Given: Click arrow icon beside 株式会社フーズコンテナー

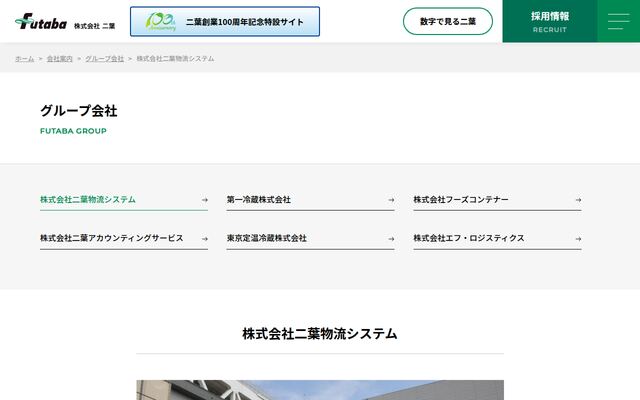Looking at the screenshot, I should 578,200.
